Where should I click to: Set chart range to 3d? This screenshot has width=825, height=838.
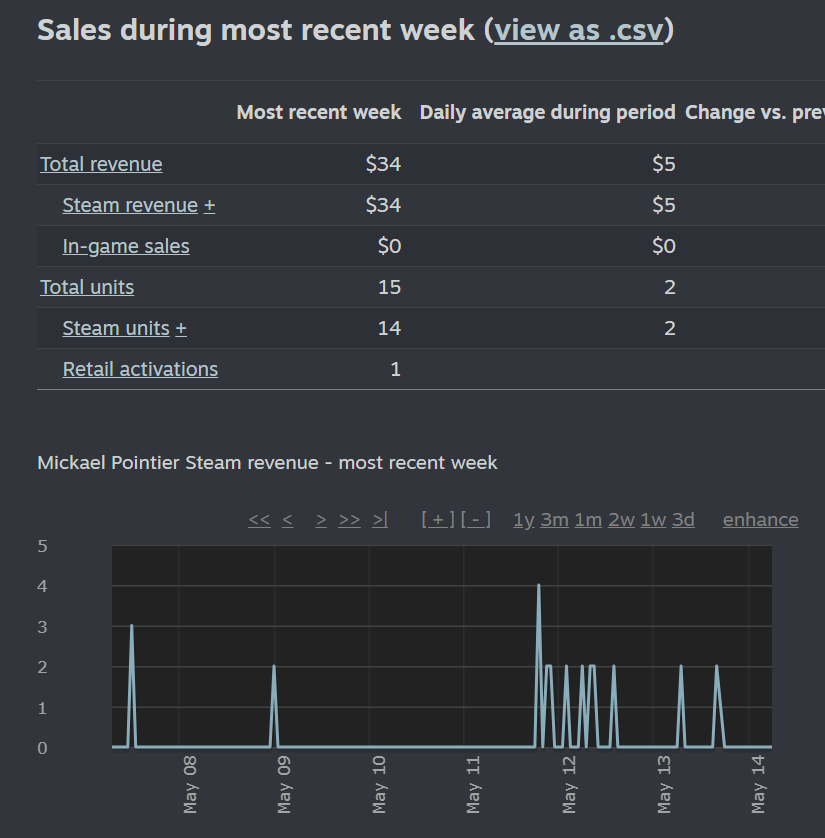(683, 519)
